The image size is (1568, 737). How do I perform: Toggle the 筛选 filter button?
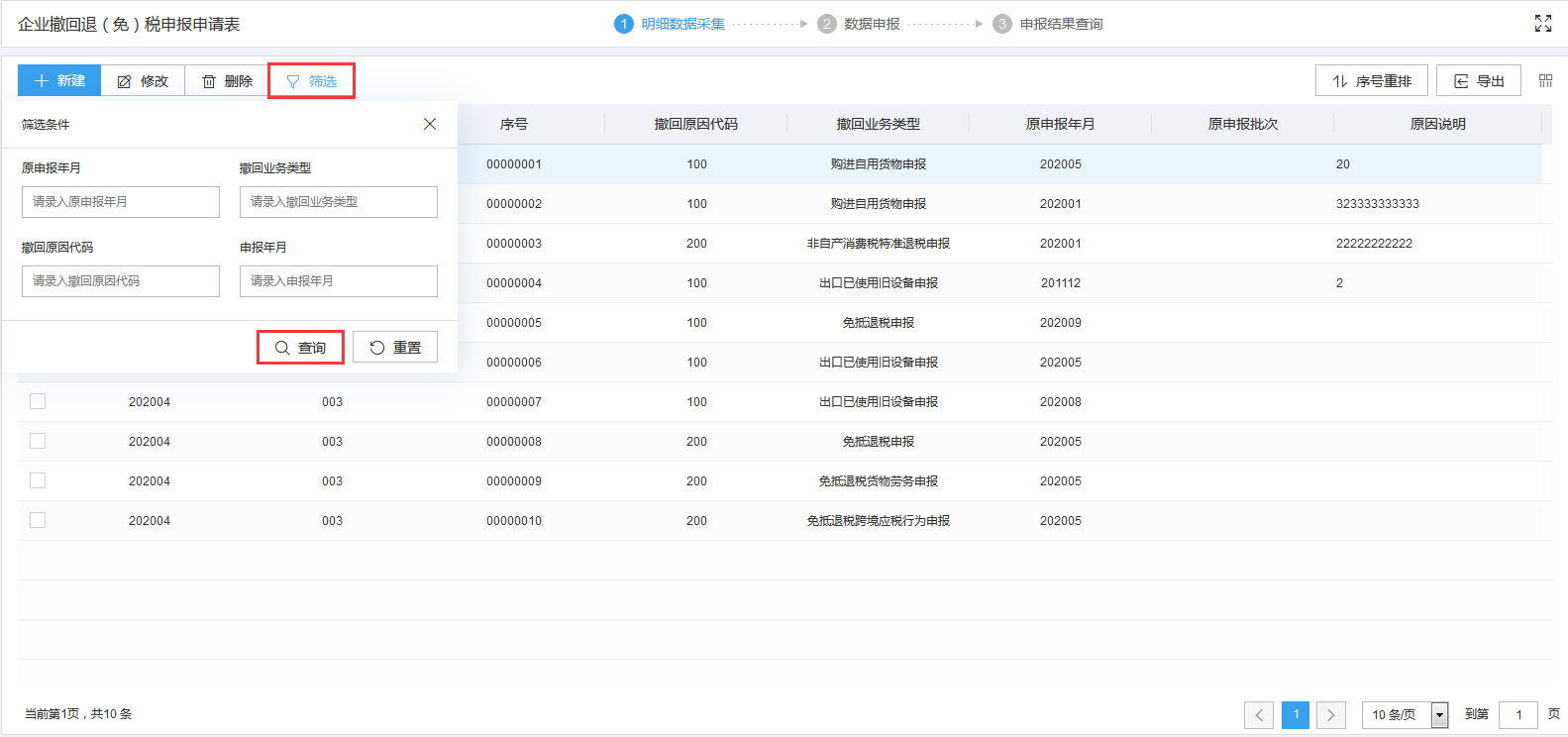point(311,81)
